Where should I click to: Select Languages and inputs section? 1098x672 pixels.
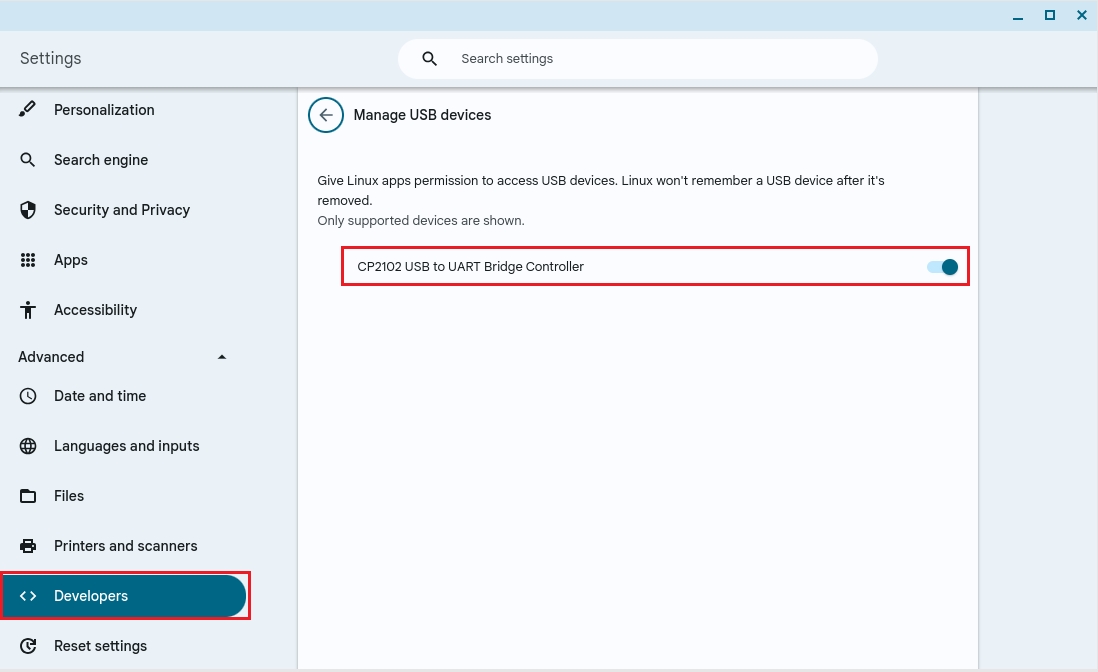(127, 446)
